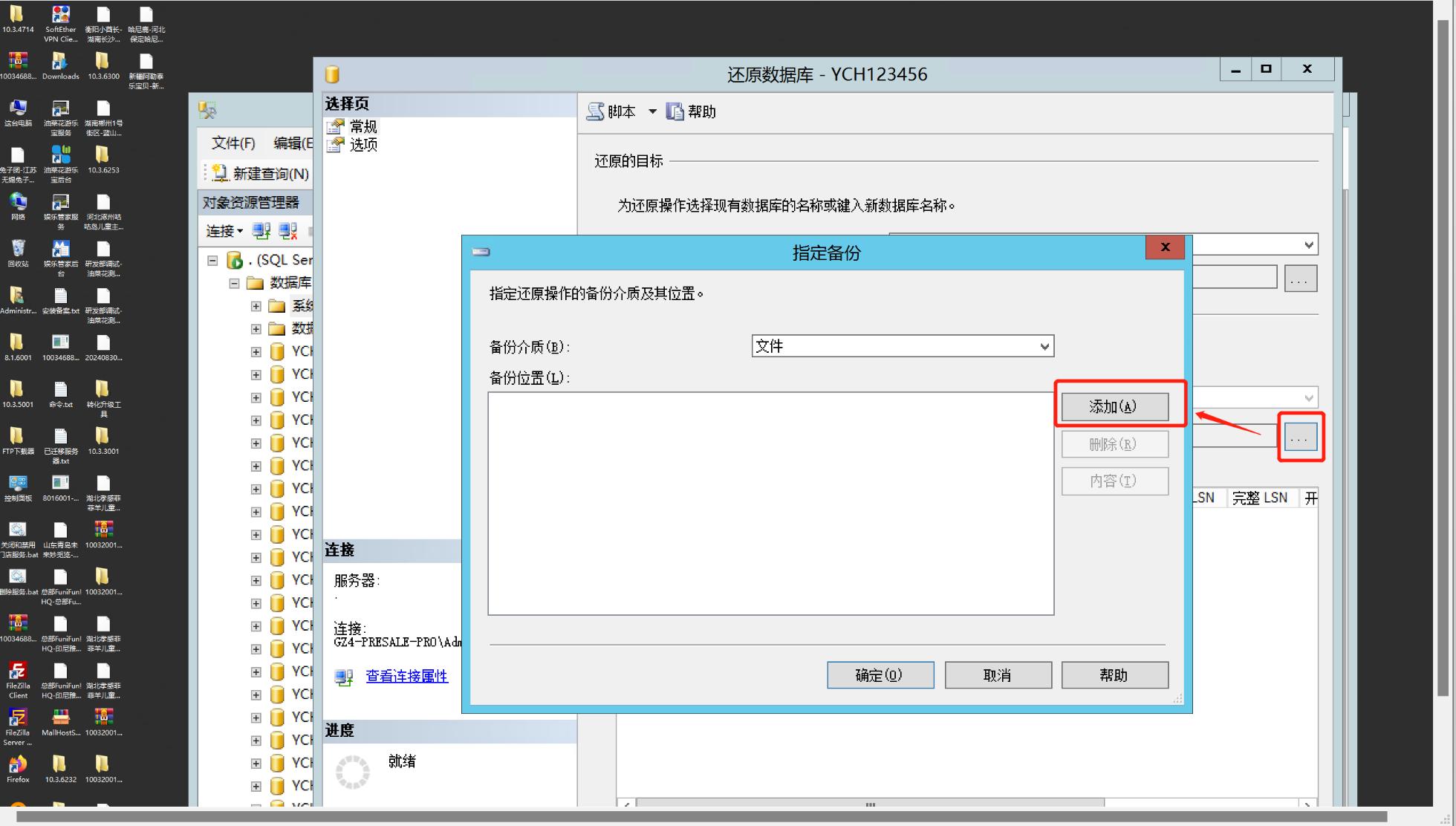Click the connect Object Explorer icon
Image resolution: width=1456 pixels, height=826 pixels.
tap(261, 231)
